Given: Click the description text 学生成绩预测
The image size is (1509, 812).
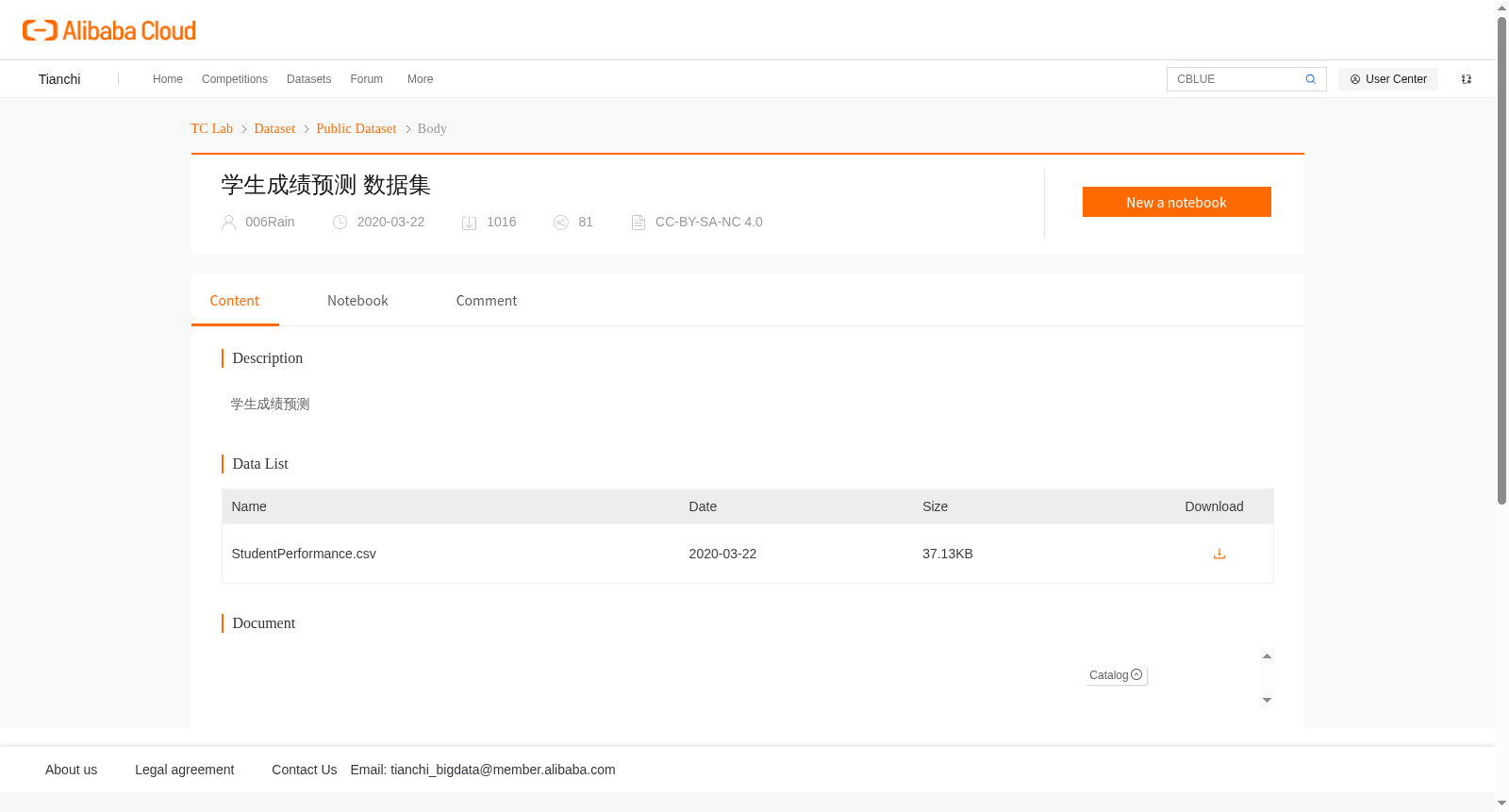Looking at the screenshot, I should [x=270, y=405].
